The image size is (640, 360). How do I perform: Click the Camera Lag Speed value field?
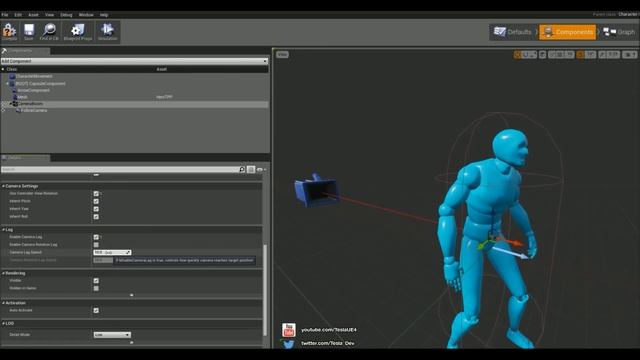pyautogui.click(x=112, y=253)
